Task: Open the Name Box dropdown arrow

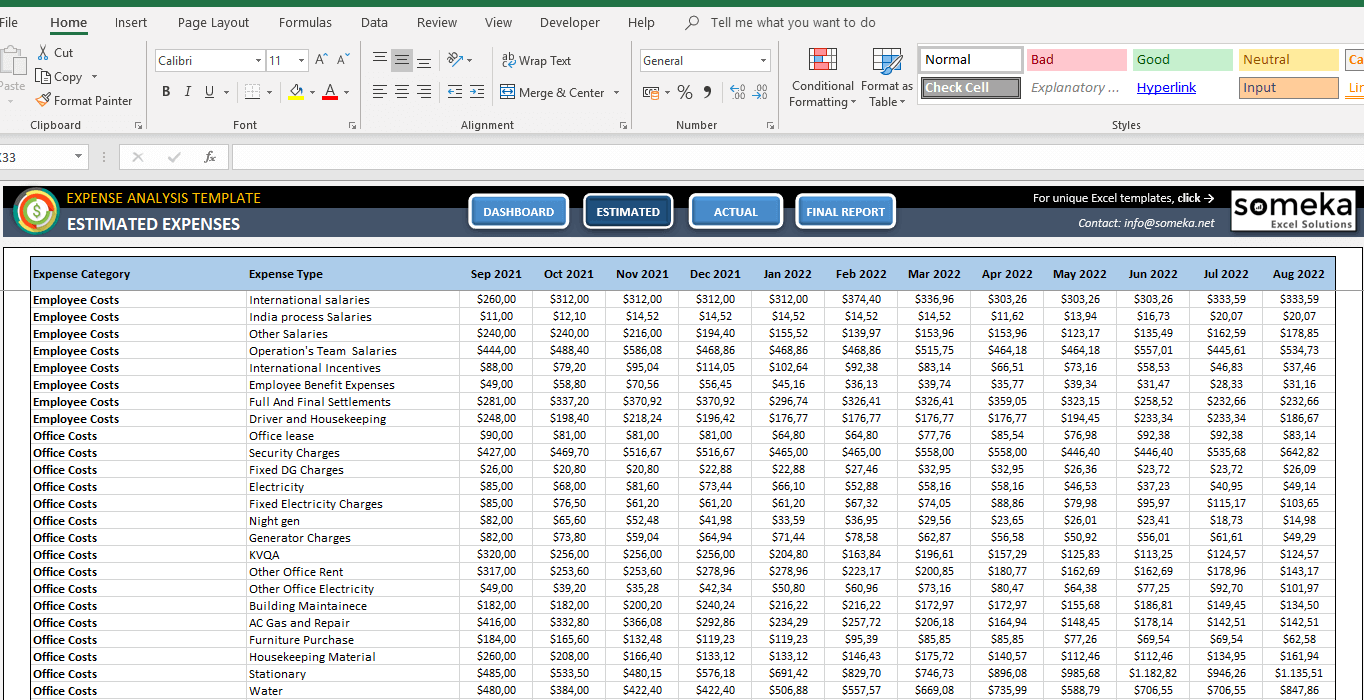Action: [78, 157]
